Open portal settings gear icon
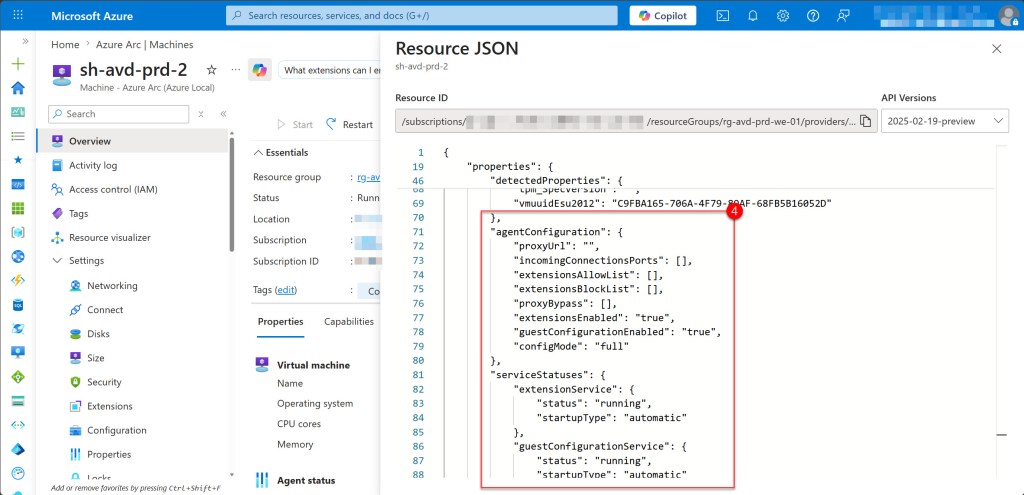Screen dimensions: 1024x495 (783, 16)
